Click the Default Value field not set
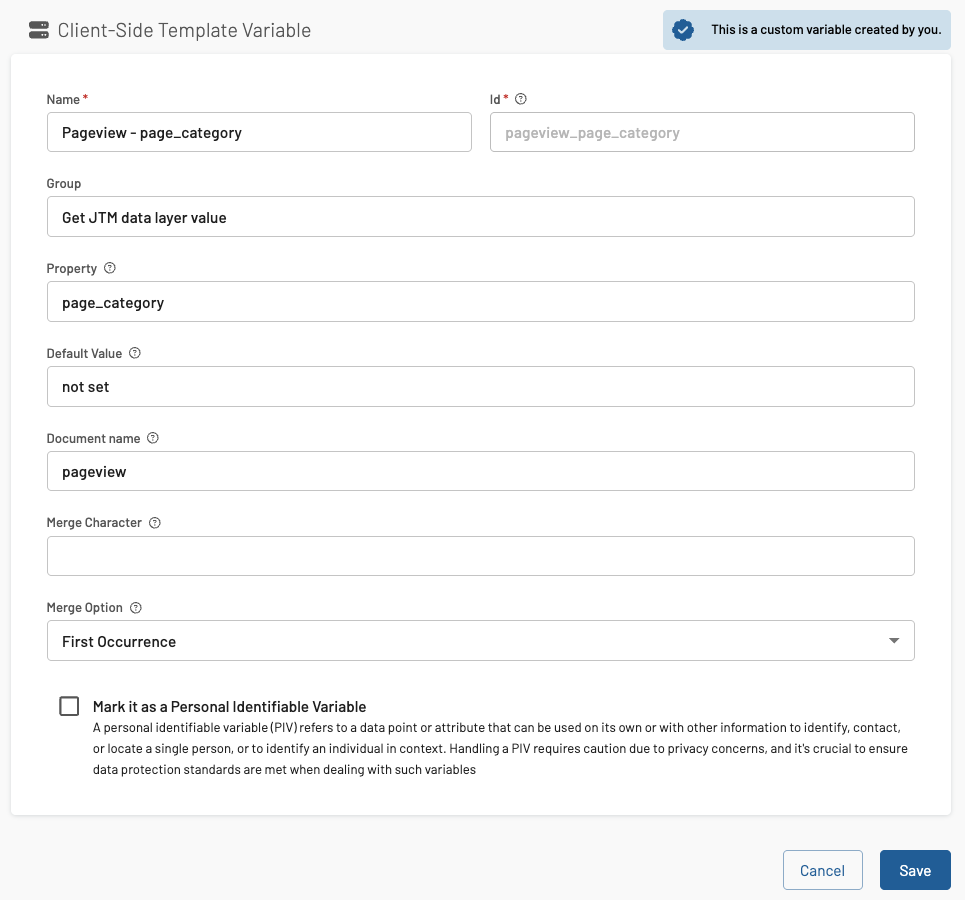The height and width of the screenshot is (900, 965). click(x=481, y=387)
